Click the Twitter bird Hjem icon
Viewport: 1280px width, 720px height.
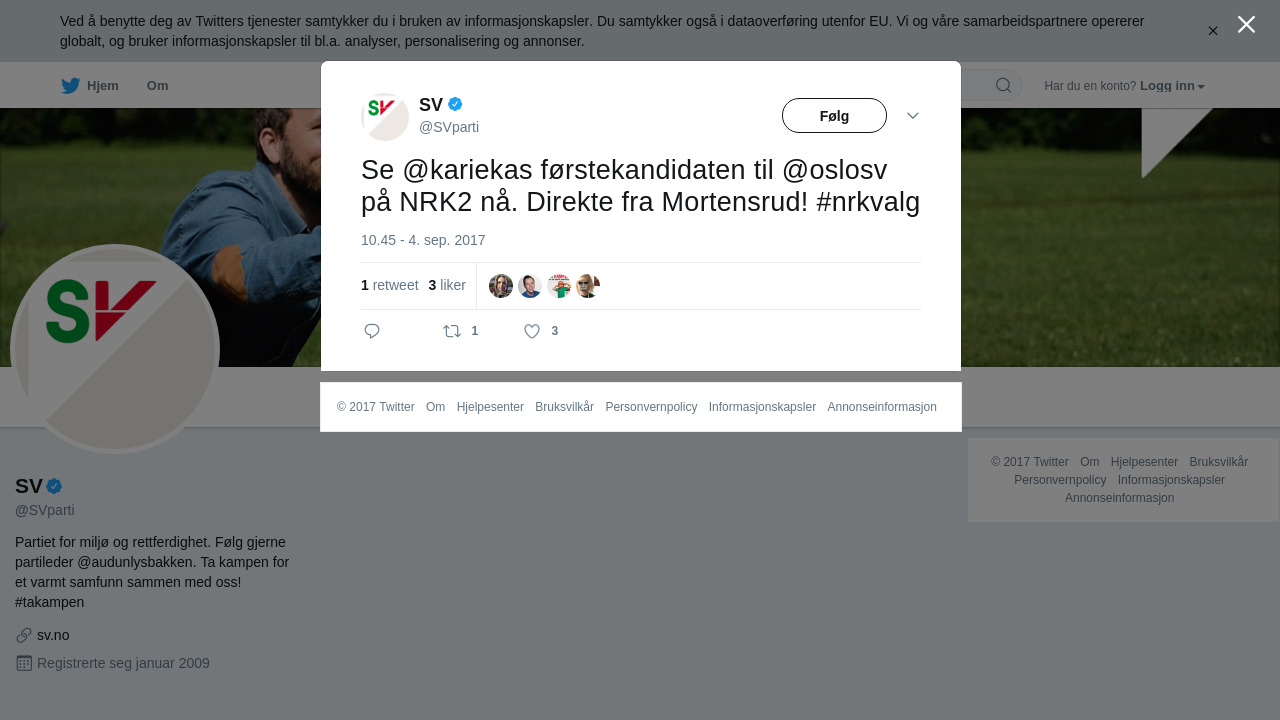(70, 86)
